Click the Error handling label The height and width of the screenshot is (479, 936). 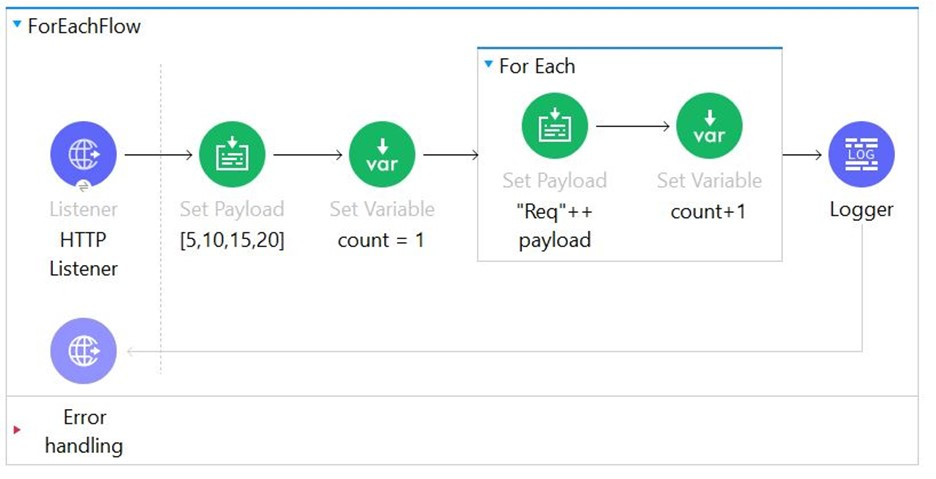pos(84,431)
